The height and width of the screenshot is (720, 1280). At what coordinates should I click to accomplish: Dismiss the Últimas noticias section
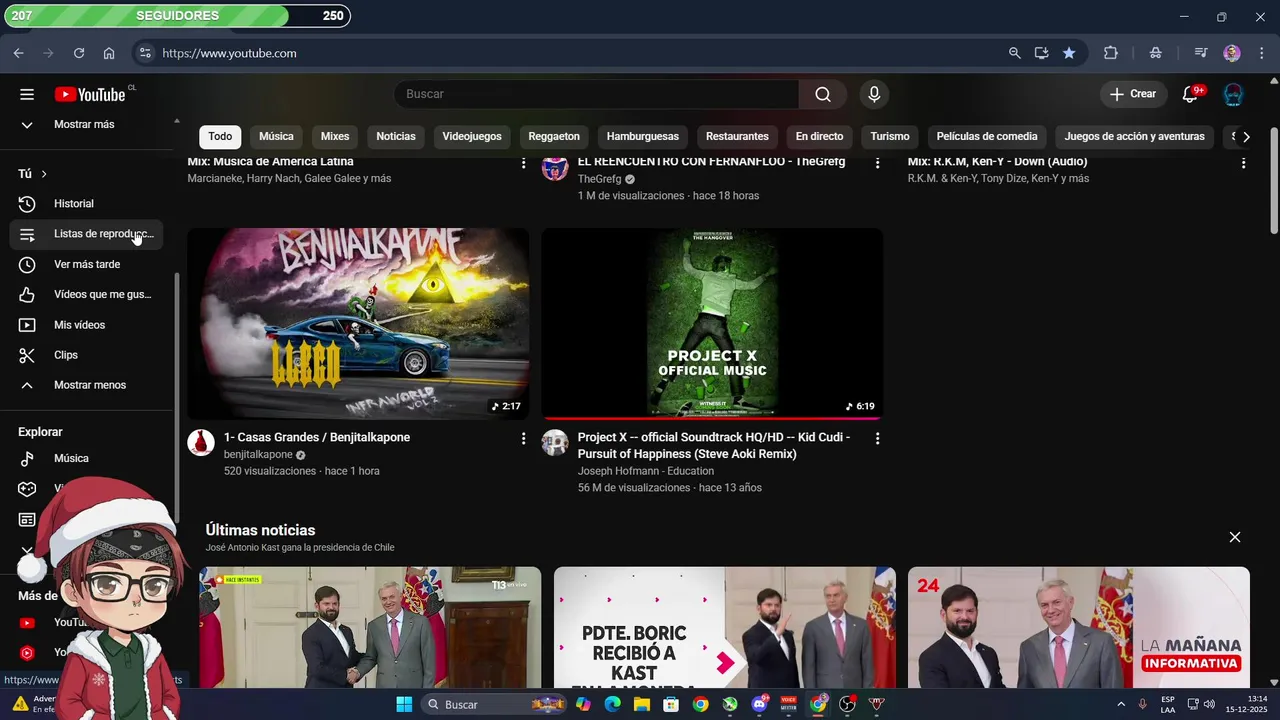pyautogui.click(x=1235, y=538)
